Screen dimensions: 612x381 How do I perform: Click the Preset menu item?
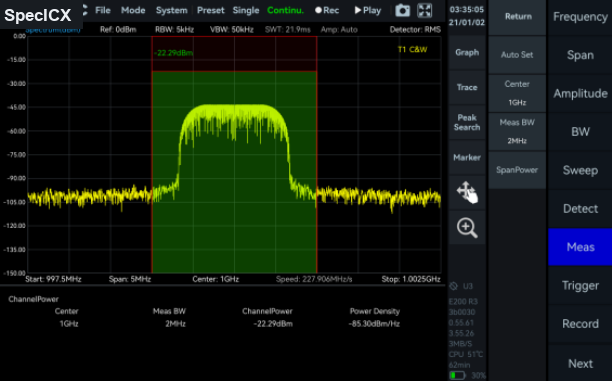click(211, 11)
